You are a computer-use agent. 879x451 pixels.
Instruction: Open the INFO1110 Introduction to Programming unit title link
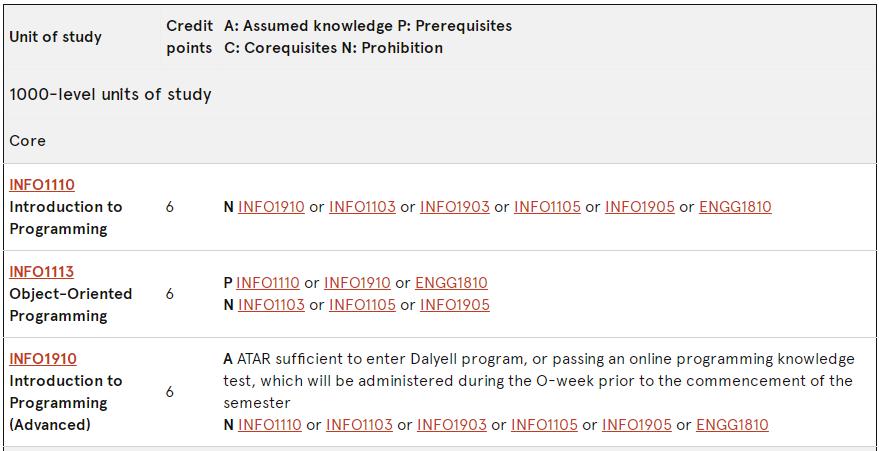click(x=42, y=185)
